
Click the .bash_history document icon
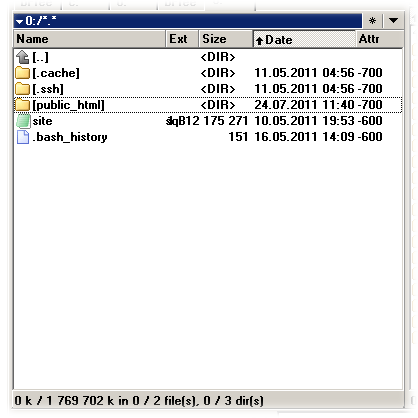[23, 137]
